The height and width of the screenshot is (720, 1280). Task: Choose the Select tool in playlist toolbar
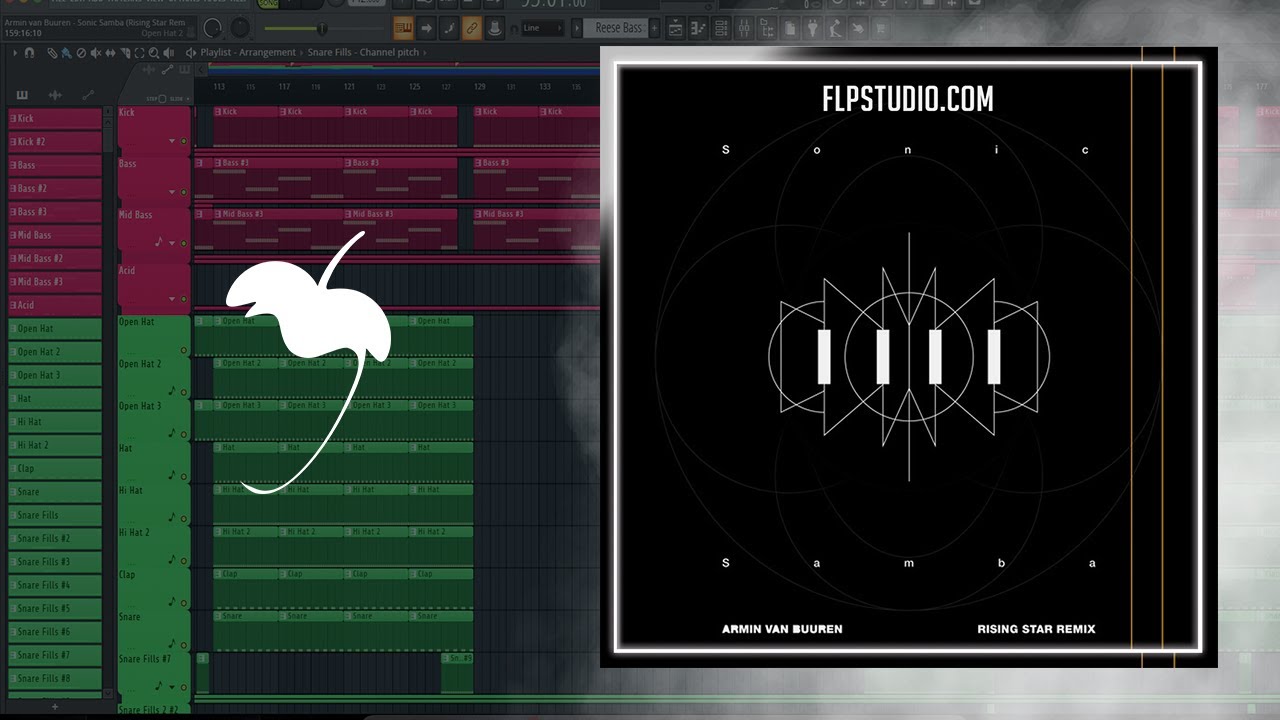click(139, 52)
